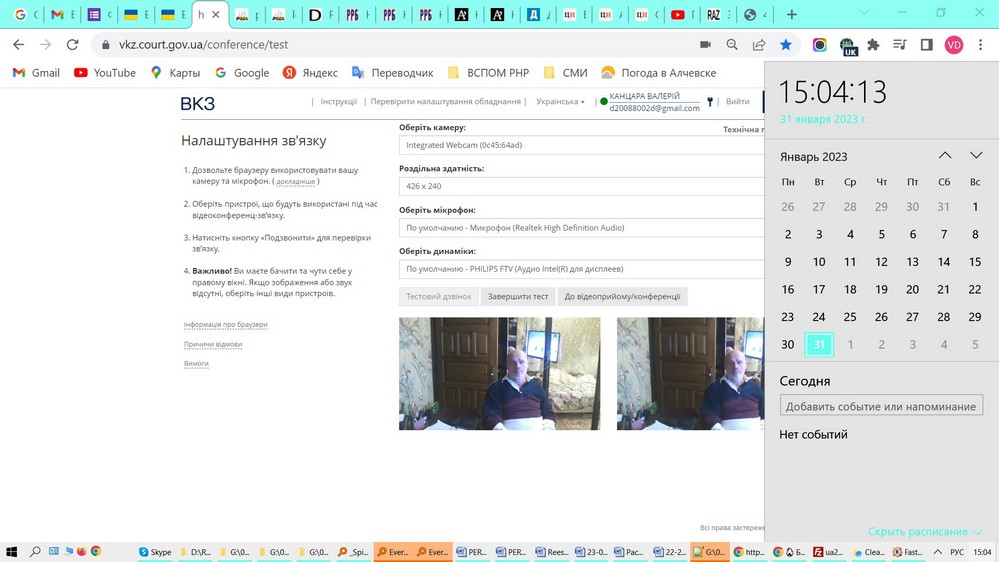Click the address bar URL field

(x=395, y=45)
